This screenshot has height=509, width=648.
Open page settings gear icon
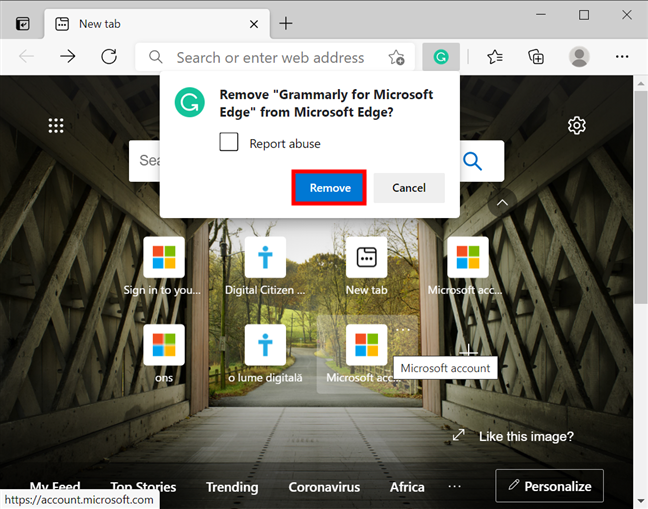coord(577,126)
